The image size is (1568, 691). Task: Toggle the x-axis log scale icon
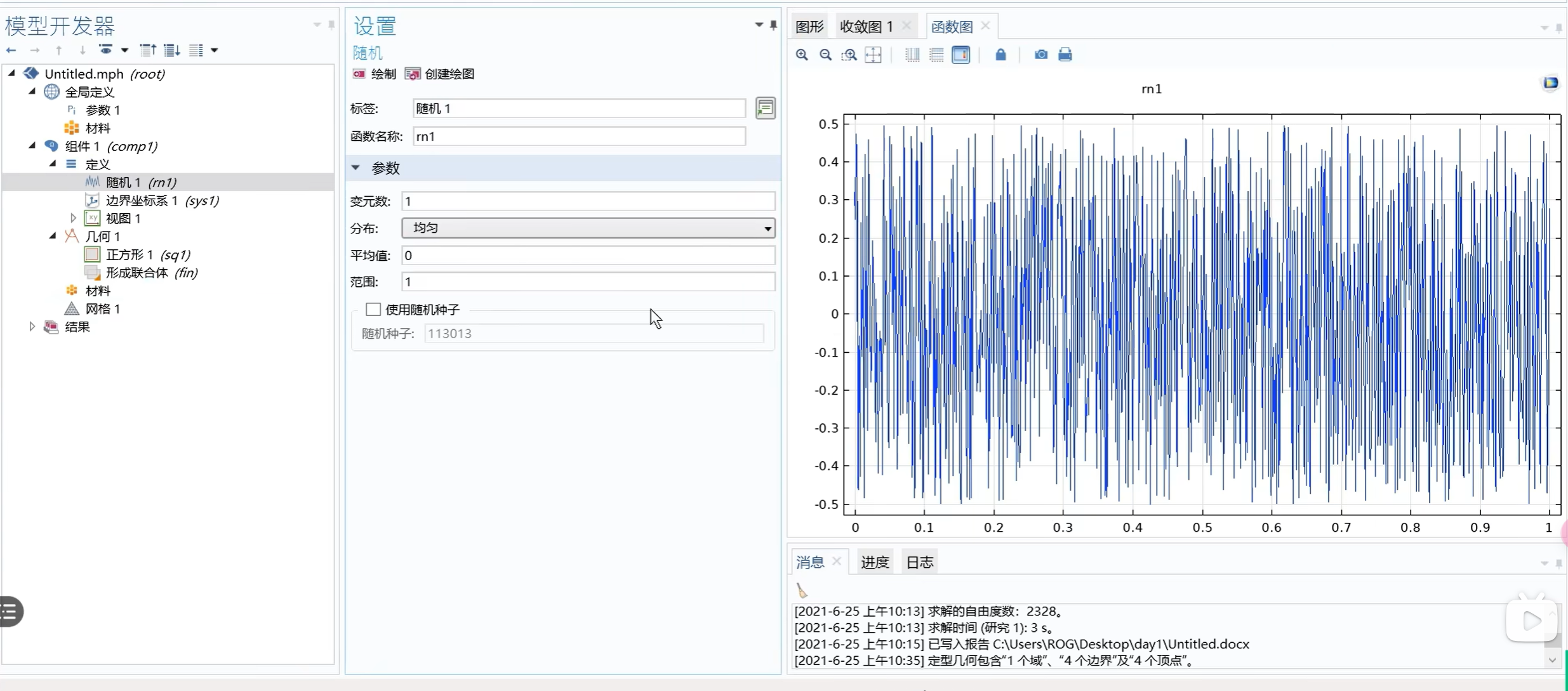pos(912,55)
